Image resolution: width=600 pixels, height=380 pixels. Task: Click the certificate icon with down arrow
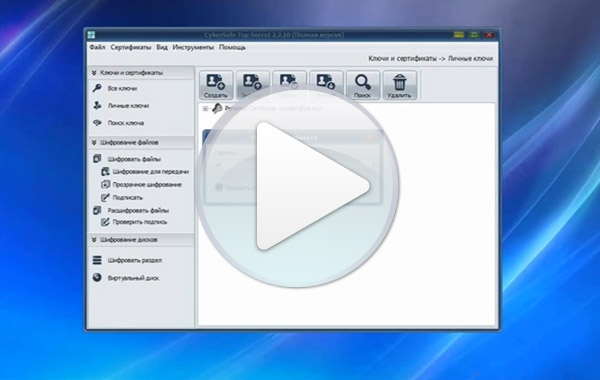pyautogui.click(x=326, y=85)
